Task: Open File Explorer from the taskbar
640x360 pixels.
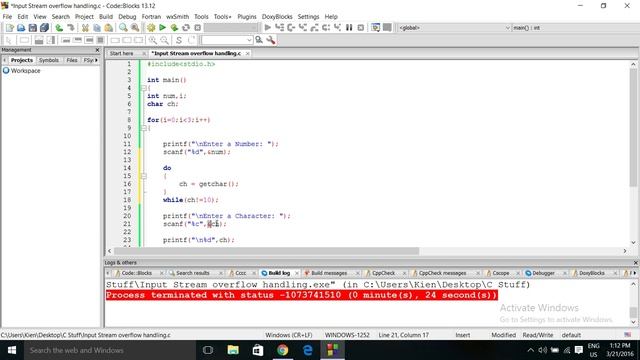Action: point(233,350)
